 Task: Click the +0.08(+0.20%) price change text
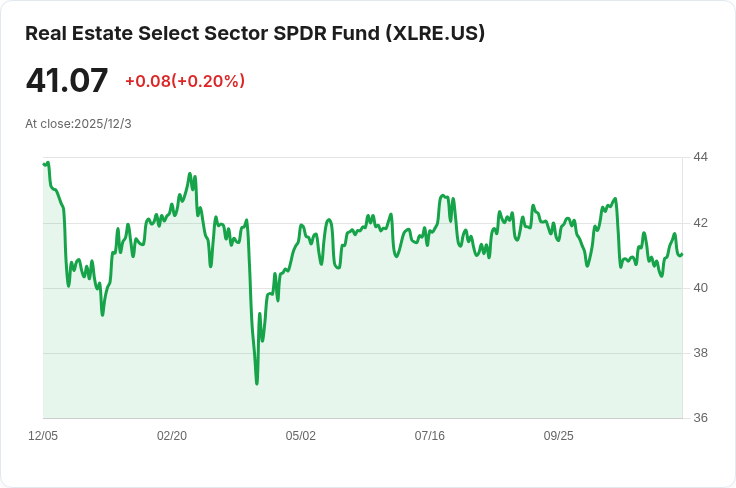(x=185, y=81)
